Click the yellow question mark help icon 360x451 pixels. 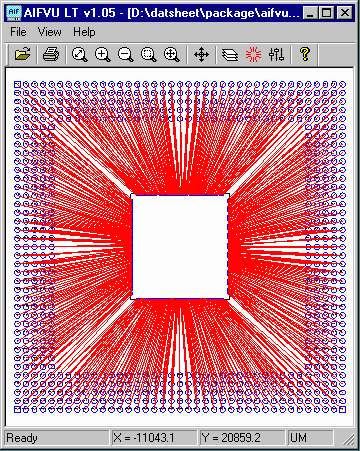tap(305, 54)
